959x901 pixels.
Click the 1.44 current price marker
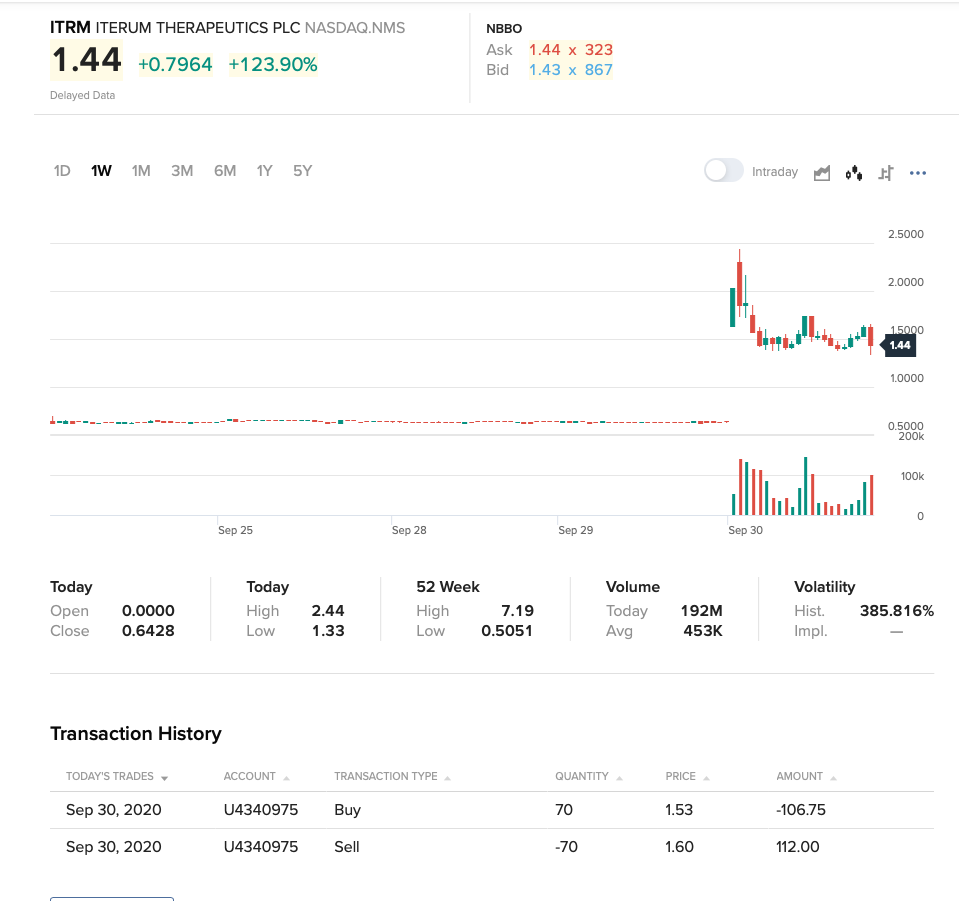coord(898,346)
